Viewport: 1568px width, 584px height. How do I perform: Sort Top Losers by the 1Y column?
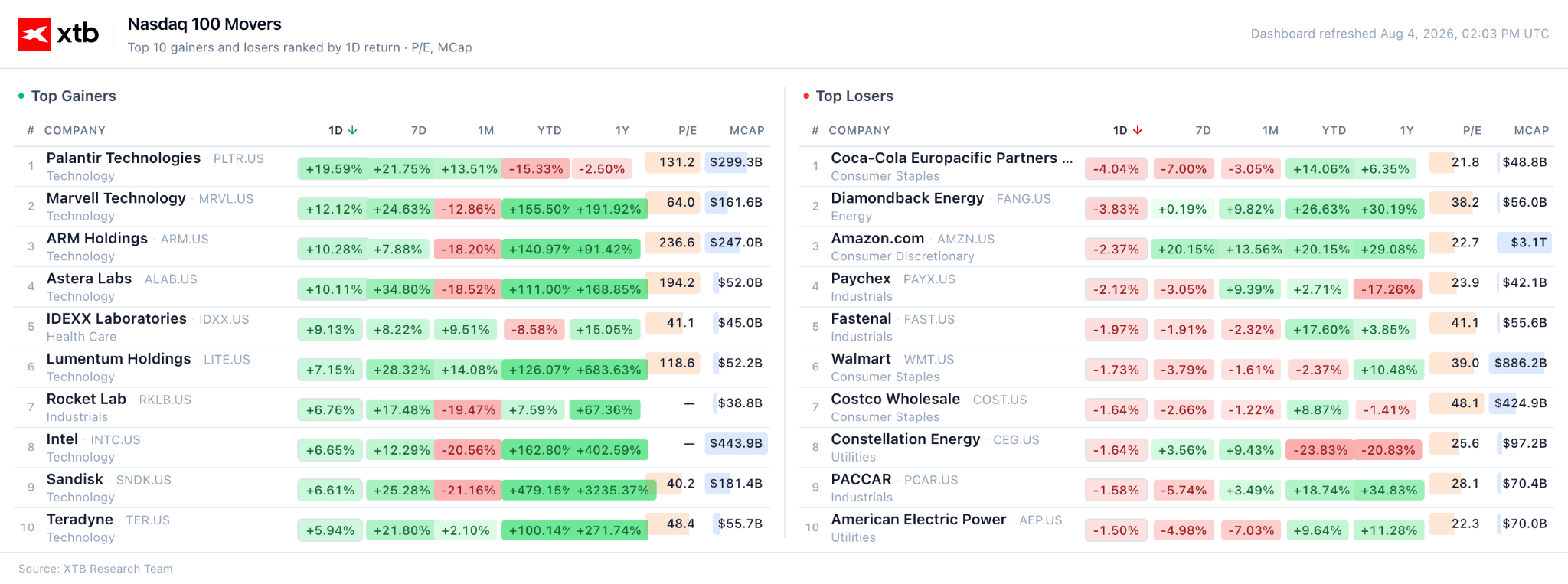pos(1406,130)
